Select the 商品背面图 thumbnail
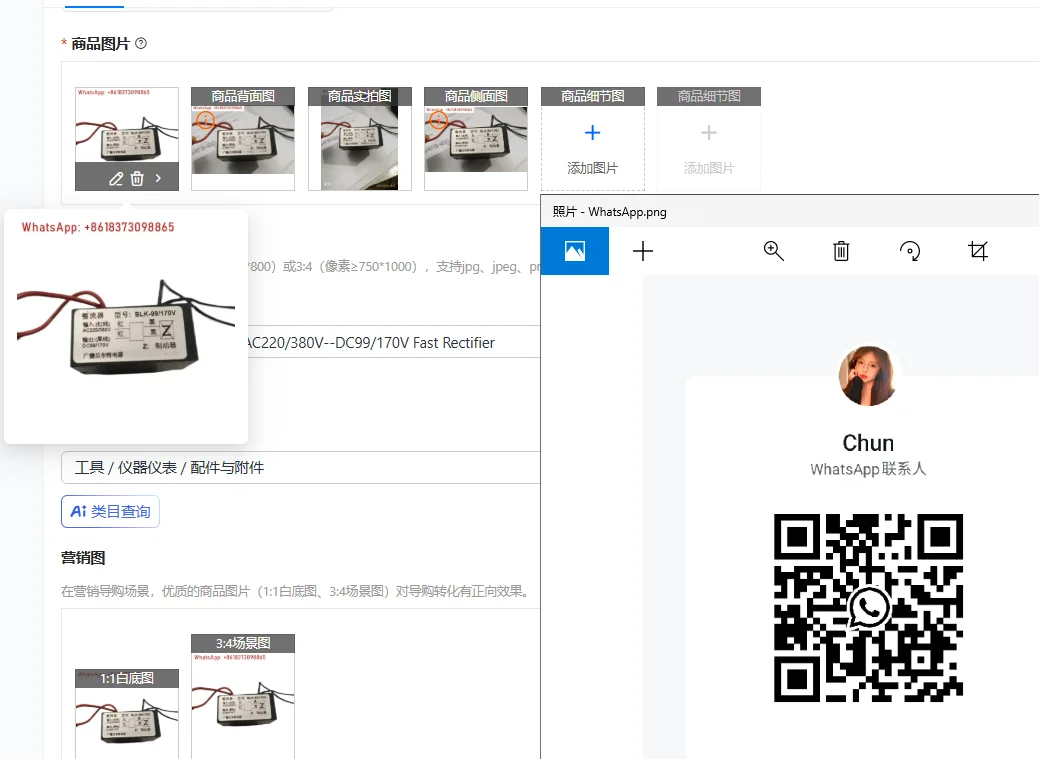Image resolution: width=1039 pixels, height=759 pixels. point(243,139)
